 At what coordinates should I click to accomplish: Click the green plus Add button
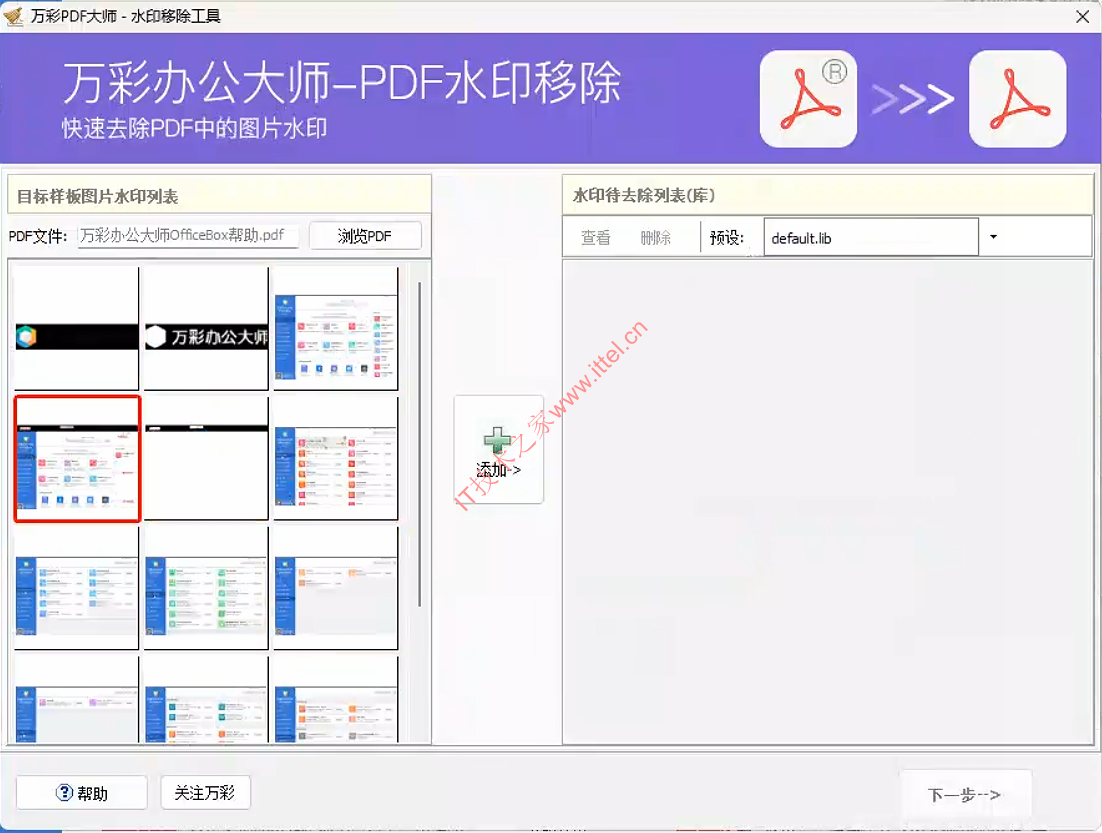click(498, 449)
